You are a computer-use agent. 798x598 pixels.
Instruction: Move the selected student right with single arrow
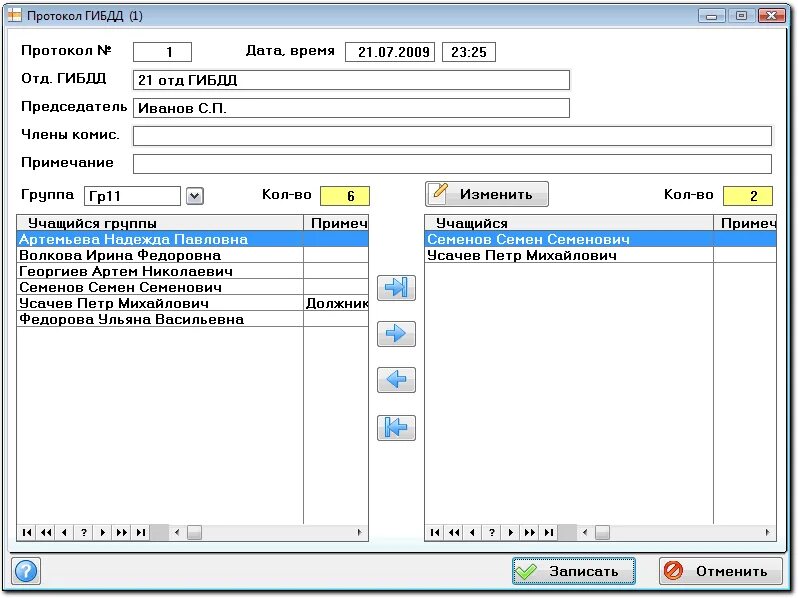tap(396, 334)
